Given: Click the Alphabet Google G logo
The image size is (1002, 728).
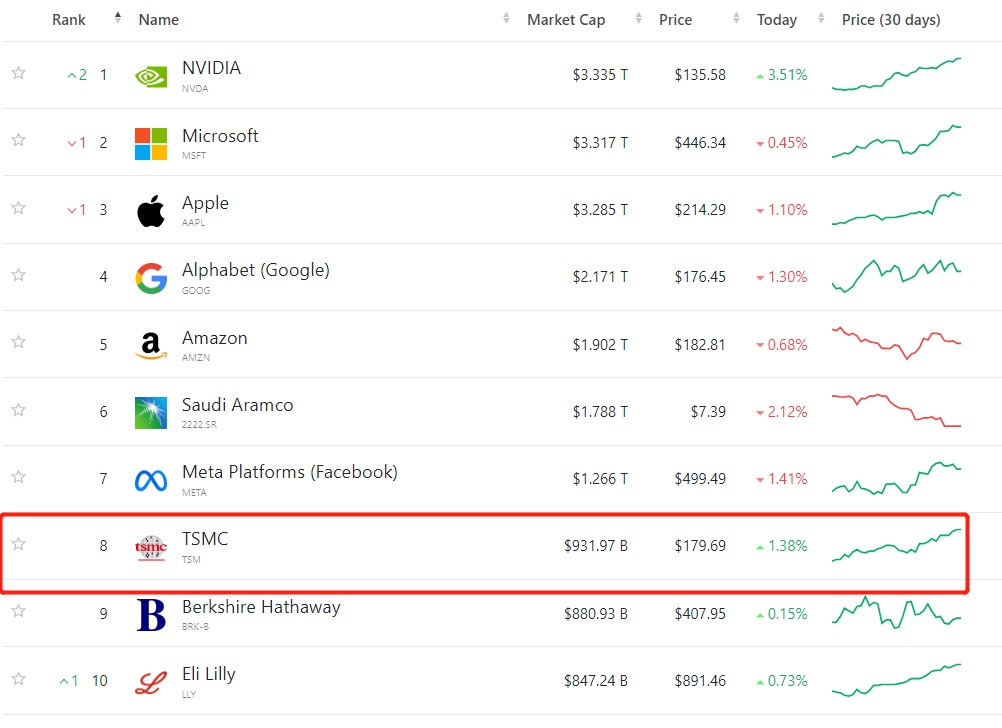Looking at the screenshot, I should click(151, 278).
